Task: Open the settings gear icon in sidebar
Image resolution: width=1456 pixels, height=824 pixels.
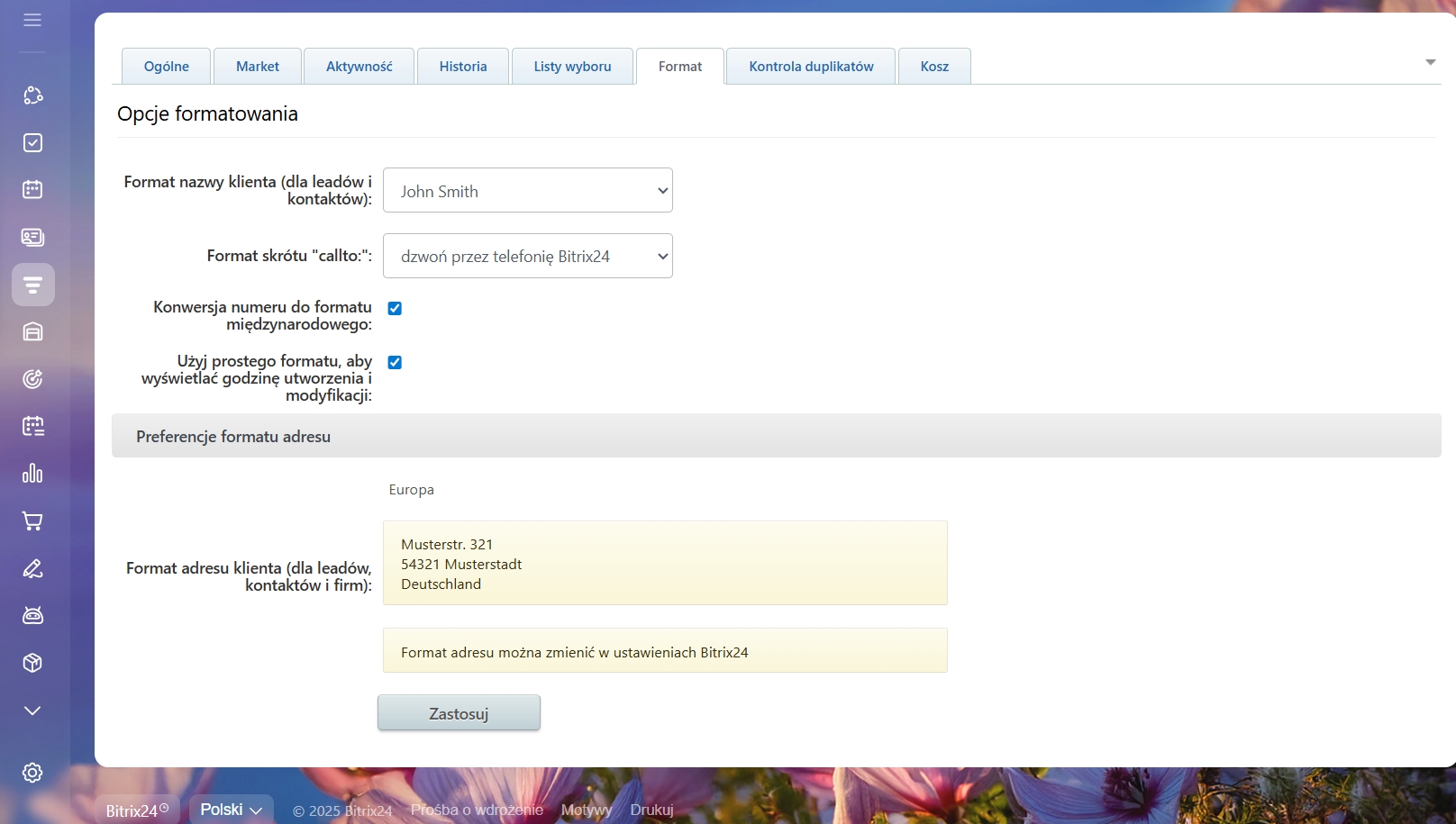Action: (32, 773)
